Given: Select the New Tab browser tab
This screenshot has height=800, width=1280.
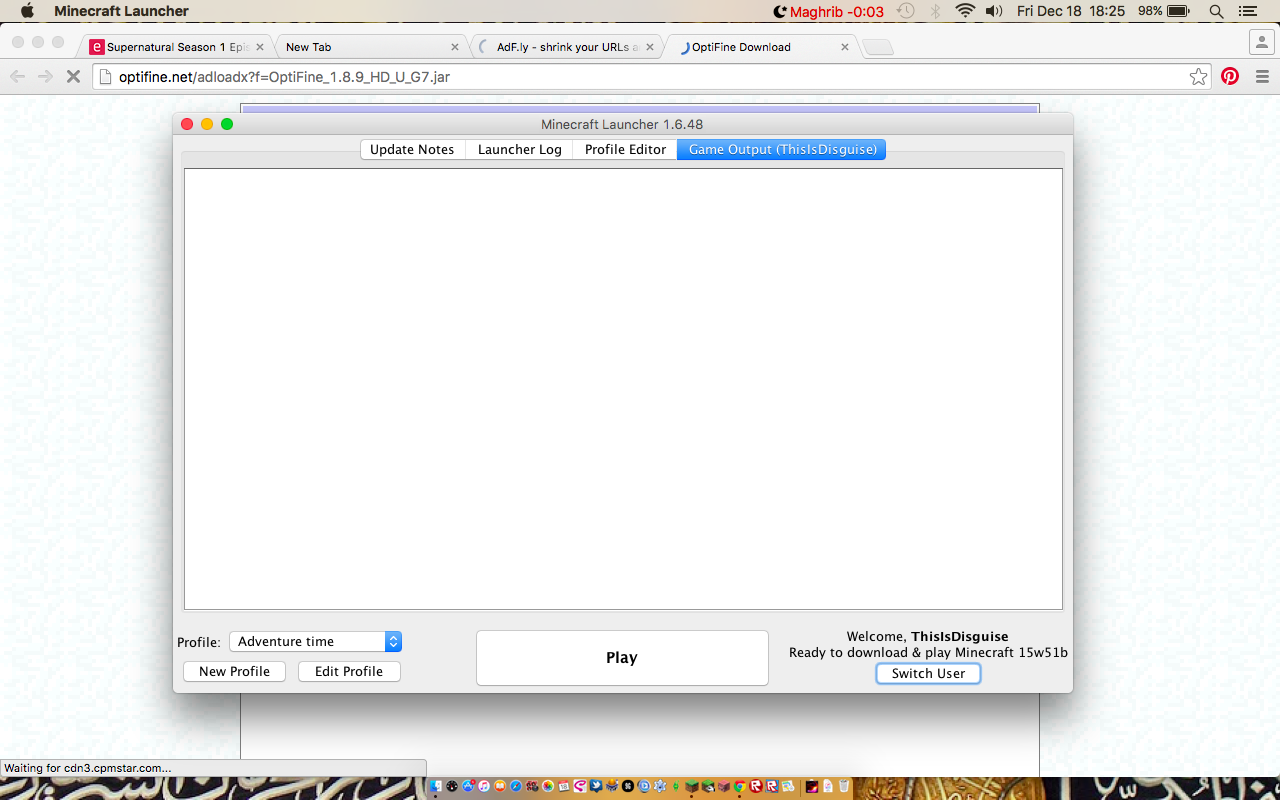Looking at the screenshot, I should pos(370,47).
